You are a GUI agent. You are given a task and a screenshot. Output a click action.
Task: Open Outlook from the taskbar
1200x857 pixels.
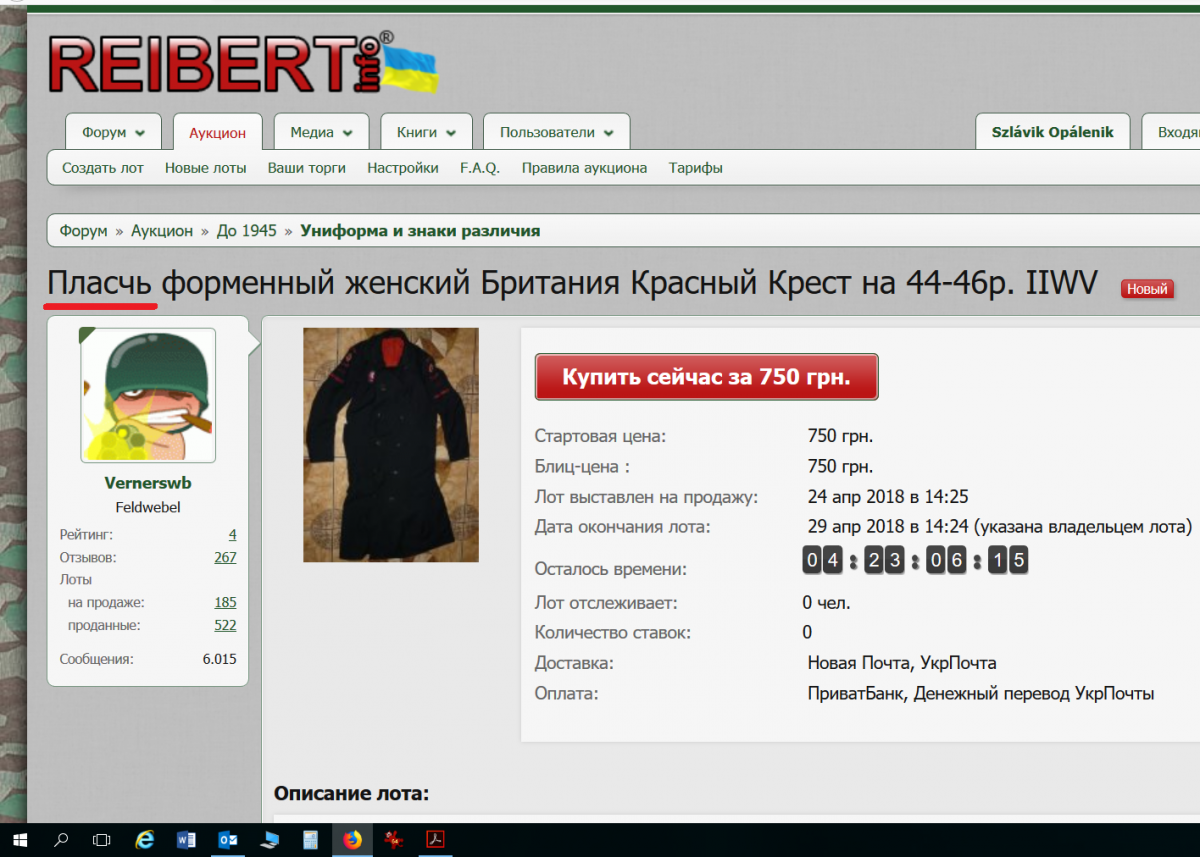coord(227,840)
